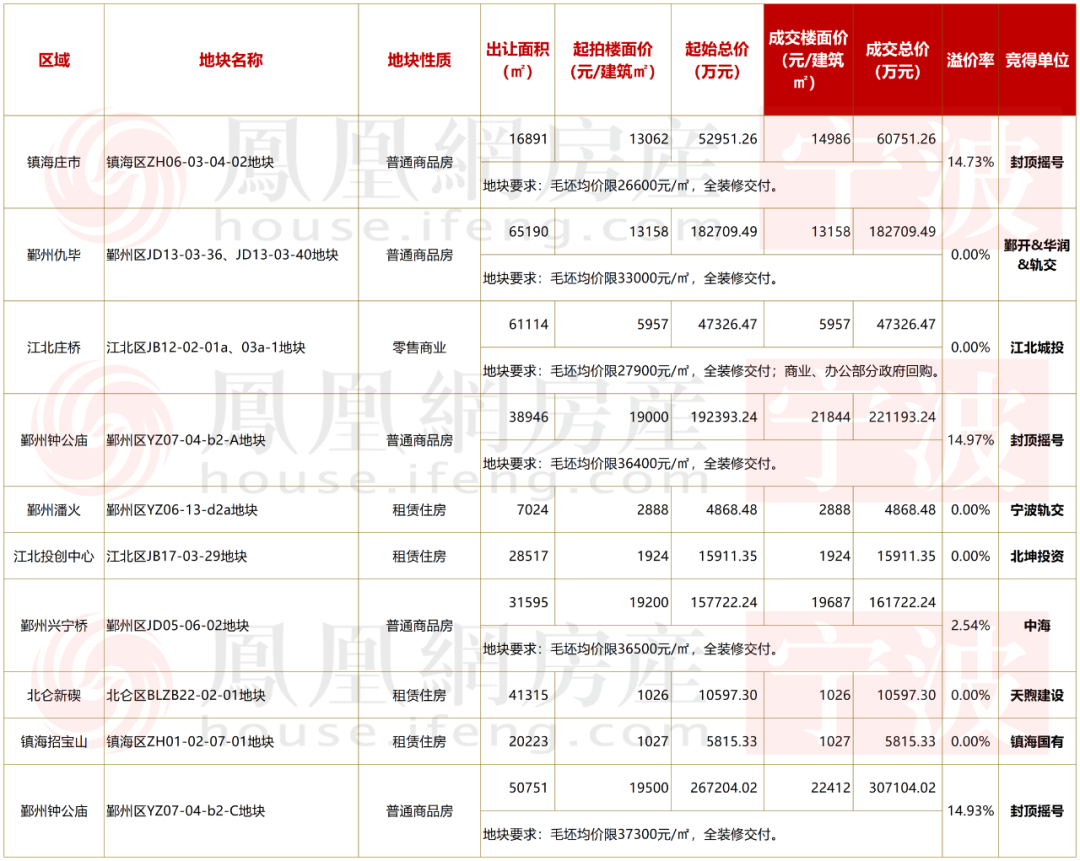The width and height of the screenshot is (1080, 861).
Task: Click deal total 307104.02
Action: click(902, 788)
